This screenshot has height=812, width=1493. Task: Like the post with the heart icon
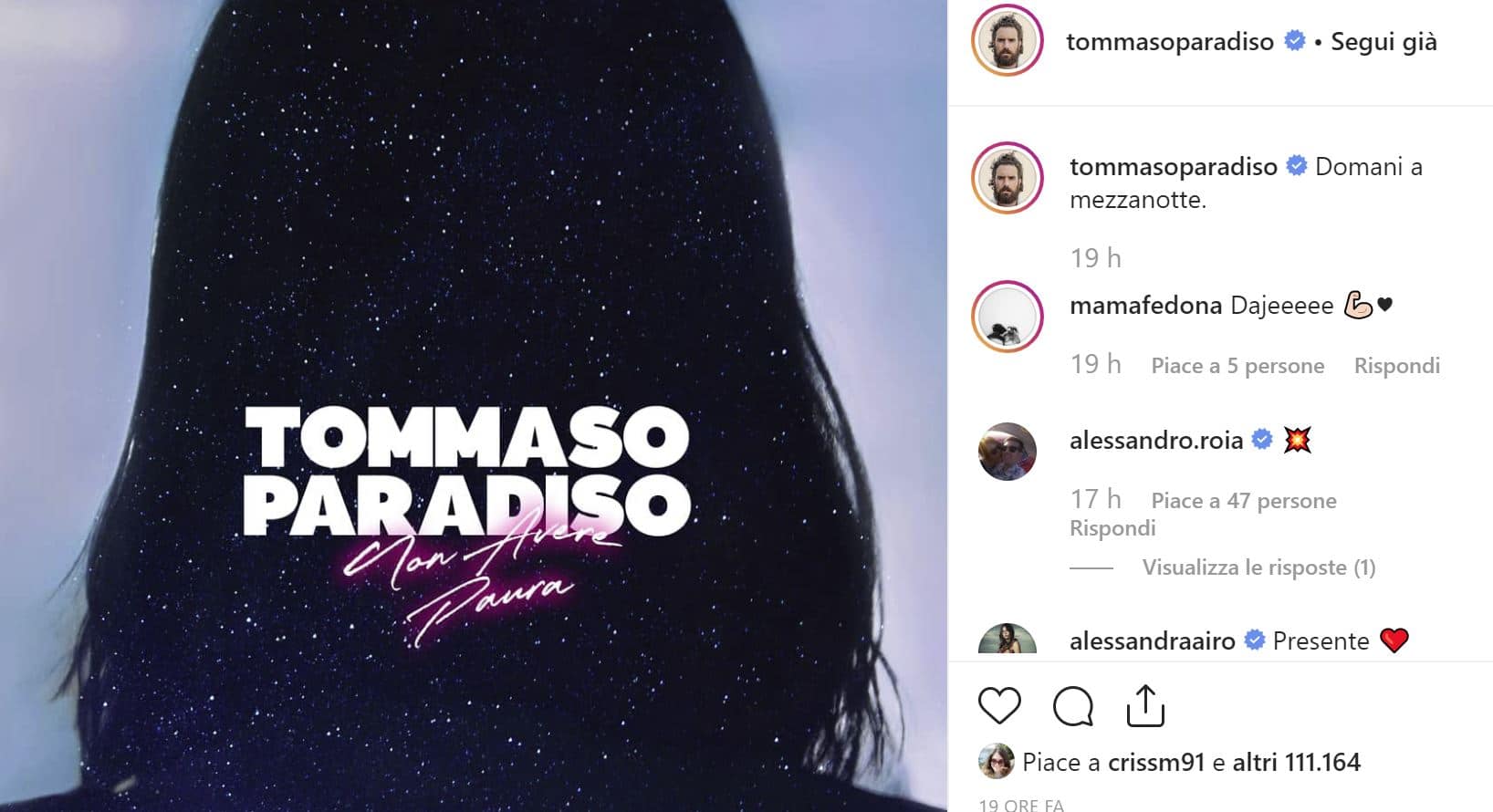(999, 706)
